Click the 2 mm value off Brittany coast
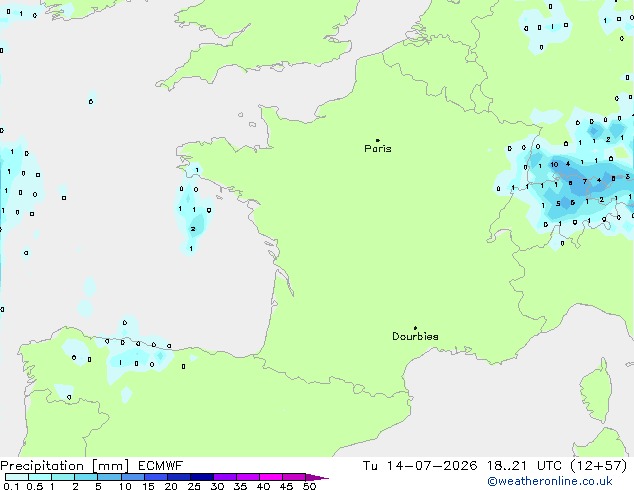The height and width of the screenshot is (490, 634). [193, 229]
